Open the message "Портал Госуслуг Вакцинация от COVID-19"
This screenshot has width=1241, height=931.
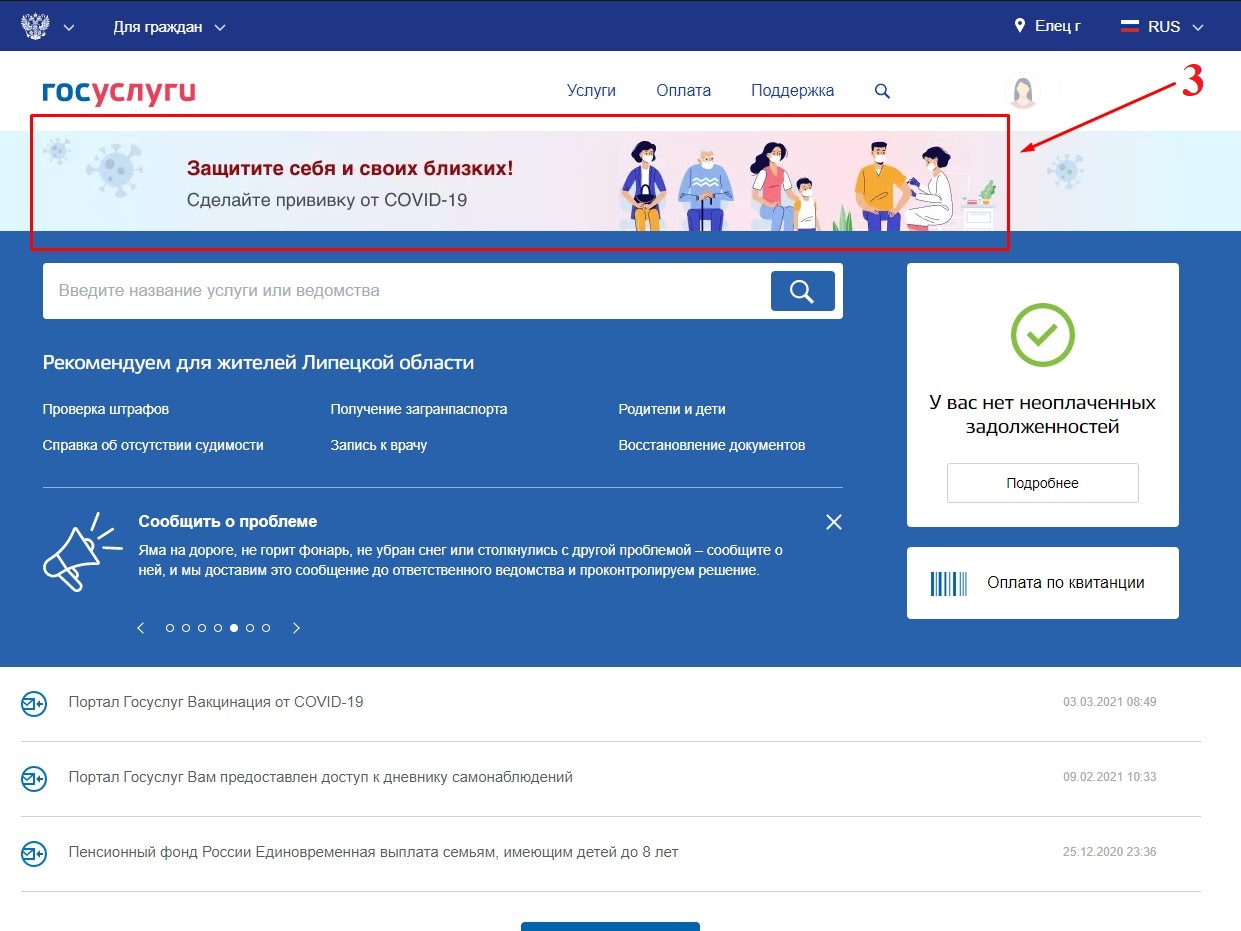pos(216,702)
